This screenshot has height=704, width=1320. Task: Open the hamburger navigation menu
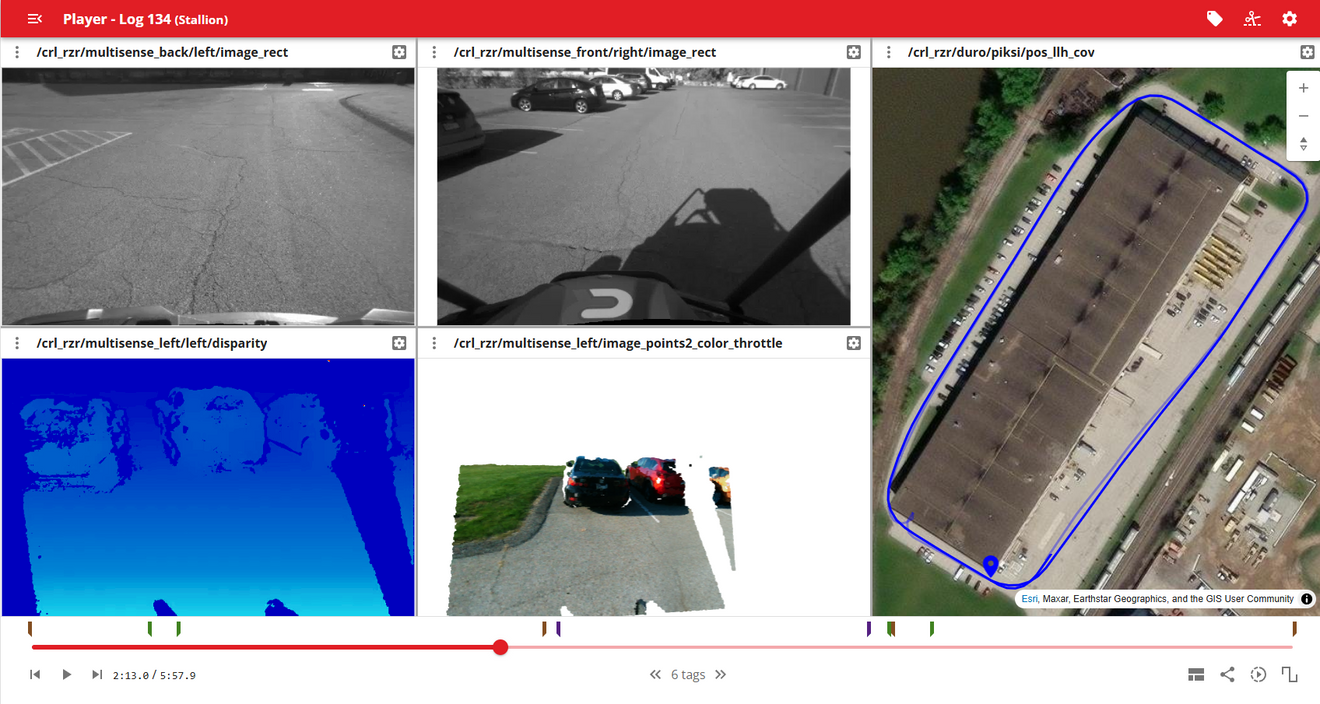(35, 19)
